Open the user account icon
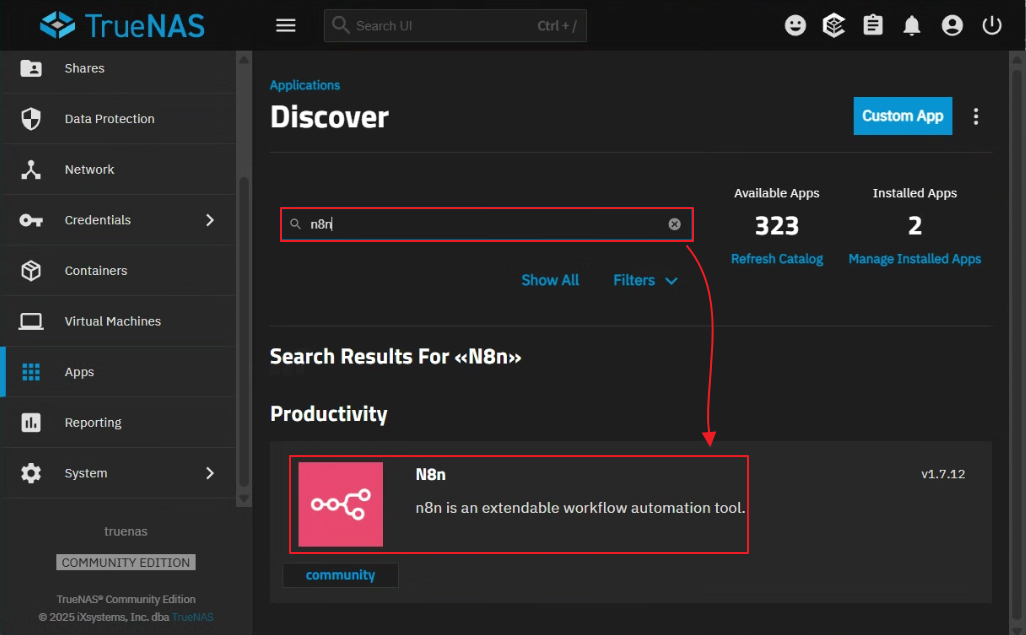Image resolution: width=1026 pixels, height=635 pixels. coord(952,26)
